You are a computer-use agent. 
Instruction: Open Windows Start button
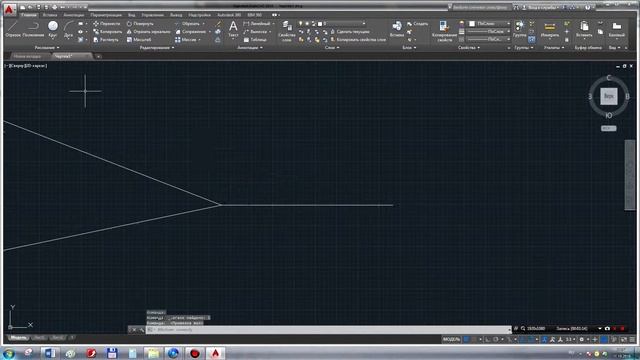[9, 353]
